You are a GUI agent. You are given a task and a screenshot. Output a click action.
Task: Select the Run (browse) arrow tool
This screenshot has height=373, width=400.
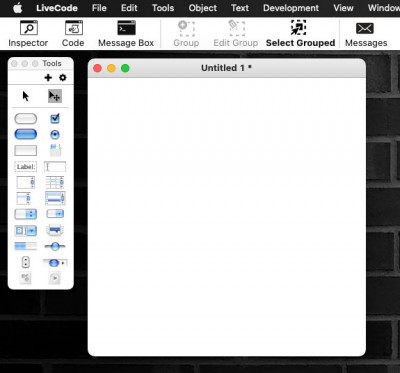(26, 96)
